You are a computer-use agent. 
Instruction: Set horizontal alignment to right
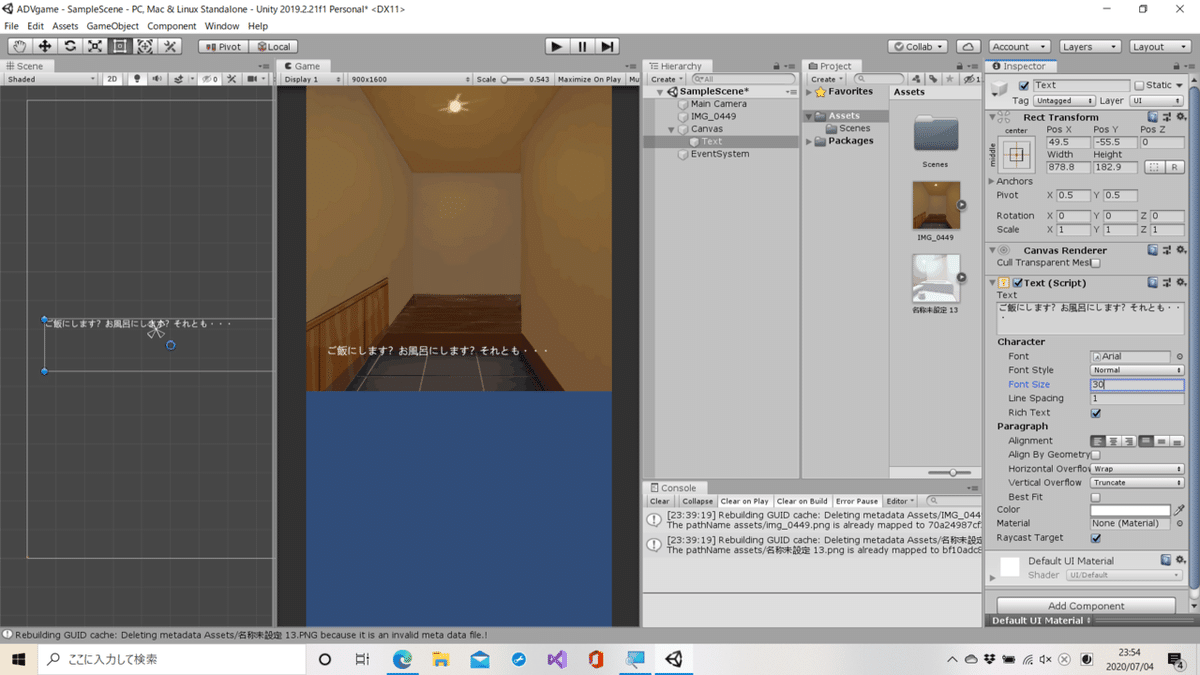point(1128,441)
